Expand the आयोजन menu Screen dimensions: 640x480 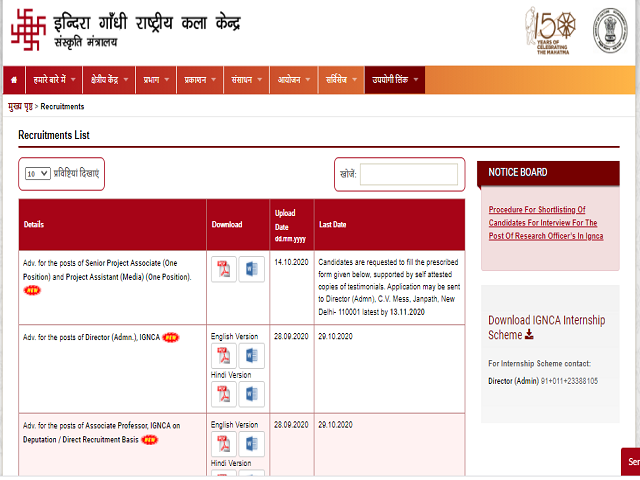point(294,80)
